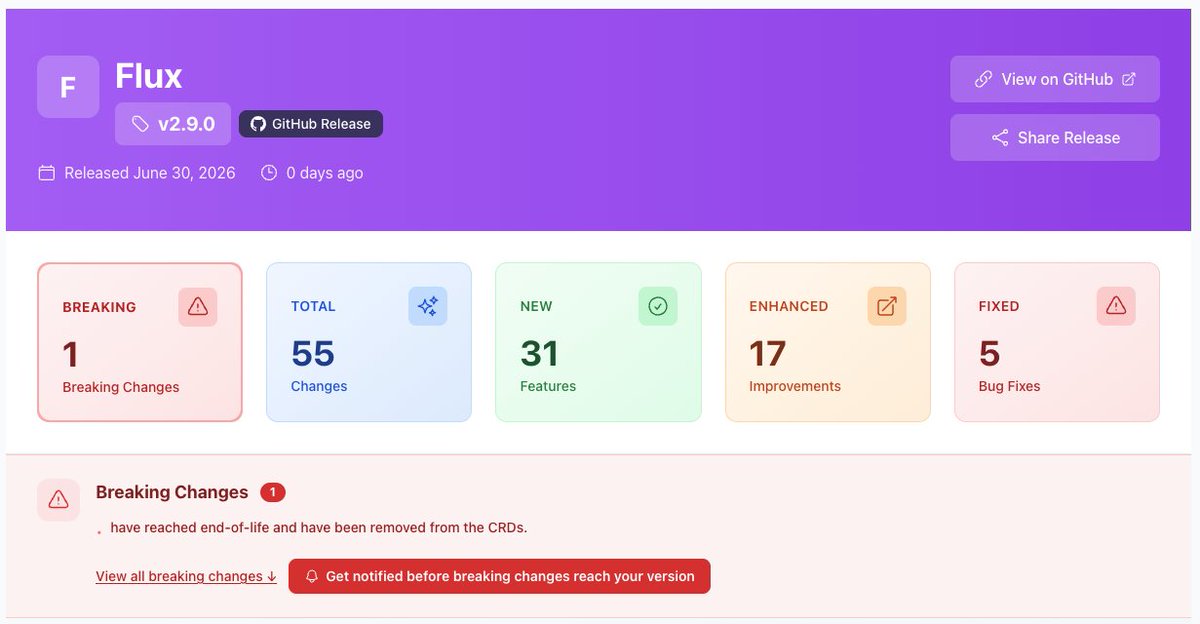Click the 'Bug Fixes' label text

(x=1009, y=386)
